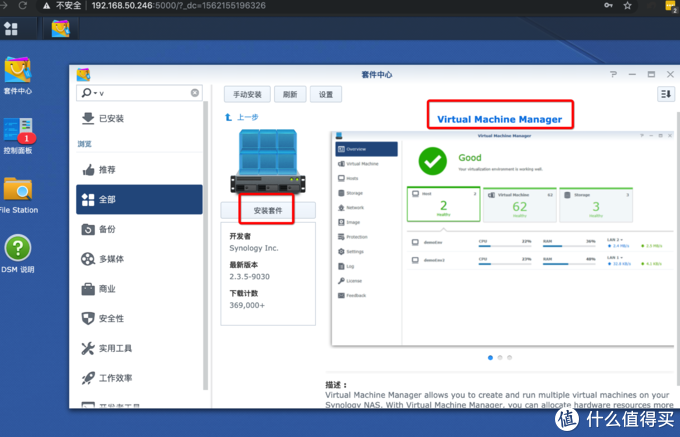Click the category sidebar scrollbar
The image size is (680, 437).
pos(206,246)
